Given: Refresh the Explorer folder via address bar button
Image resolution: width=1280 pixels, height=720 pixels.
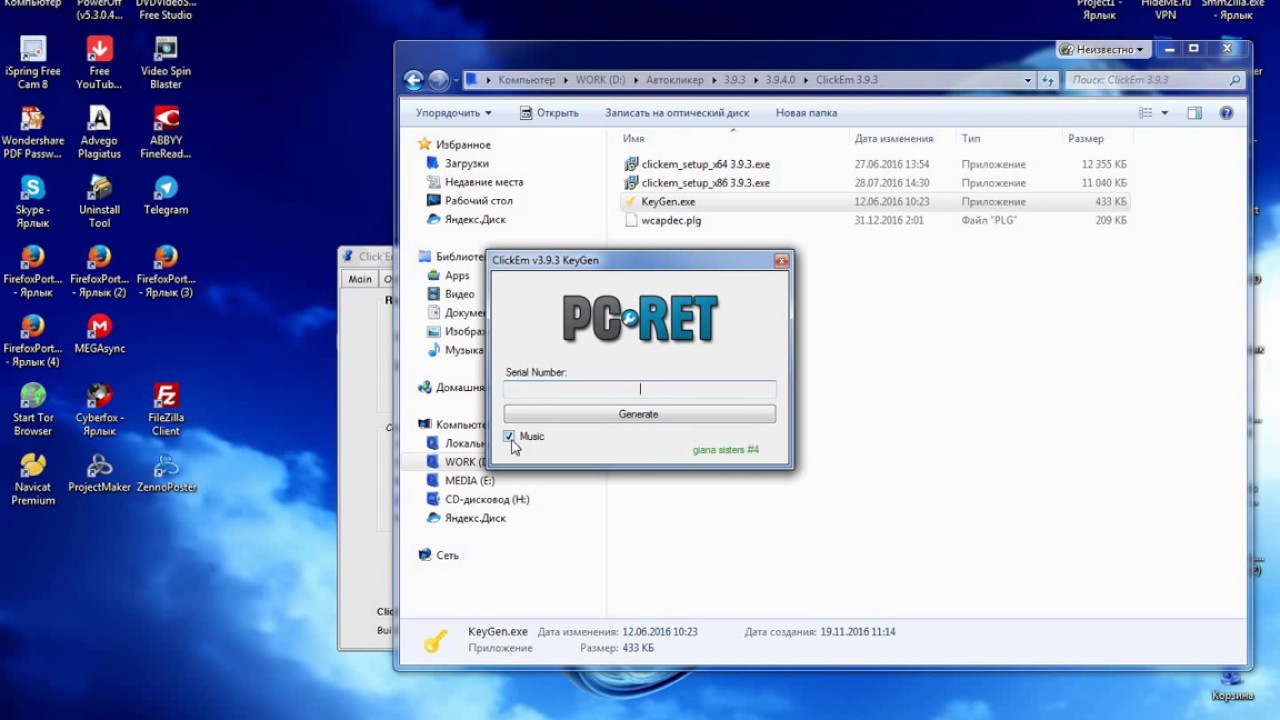Looking at the screenshot, I should tap(1048, 80).
